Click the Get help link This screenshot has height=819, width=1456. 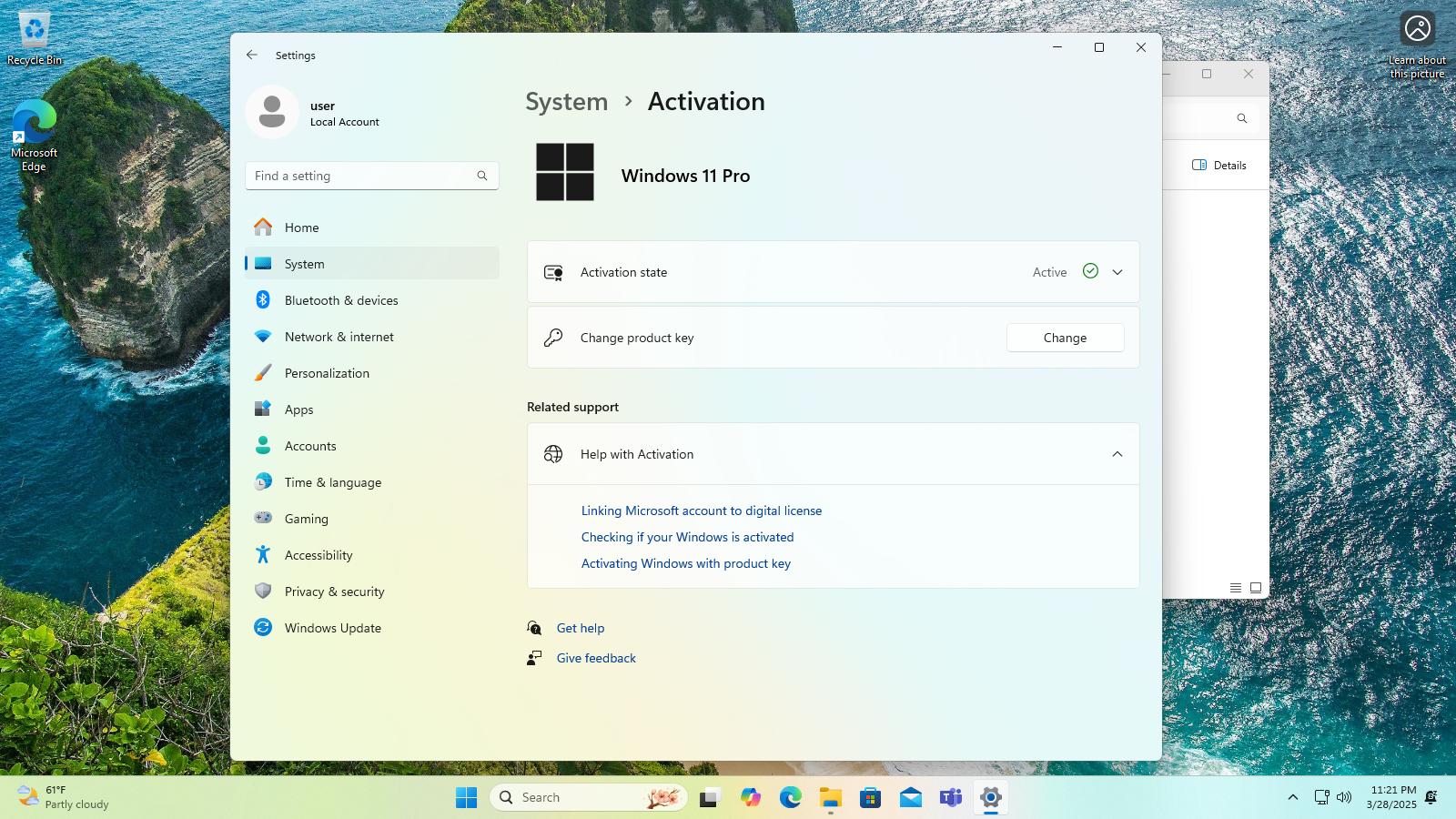tap(581, 628)
